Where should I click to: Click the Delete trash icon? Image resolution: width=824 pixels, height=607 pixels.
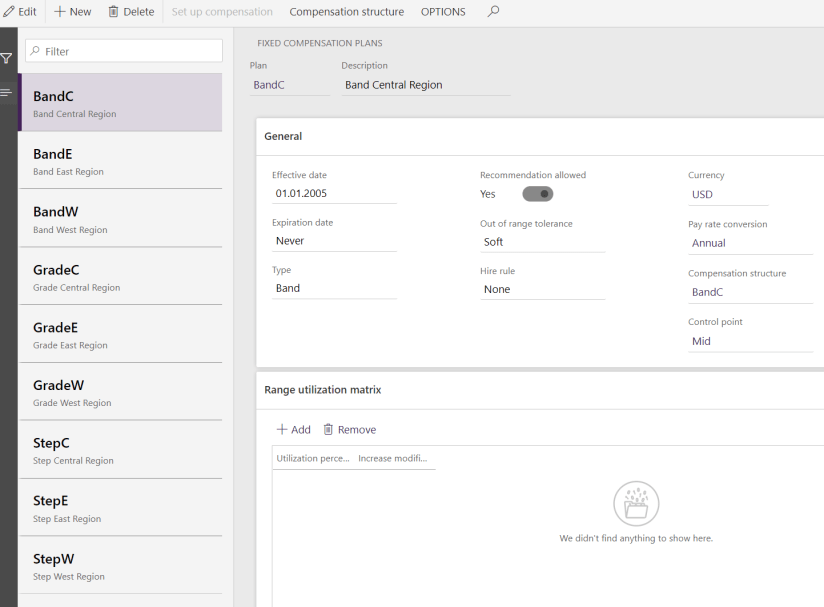click(114, 12)
